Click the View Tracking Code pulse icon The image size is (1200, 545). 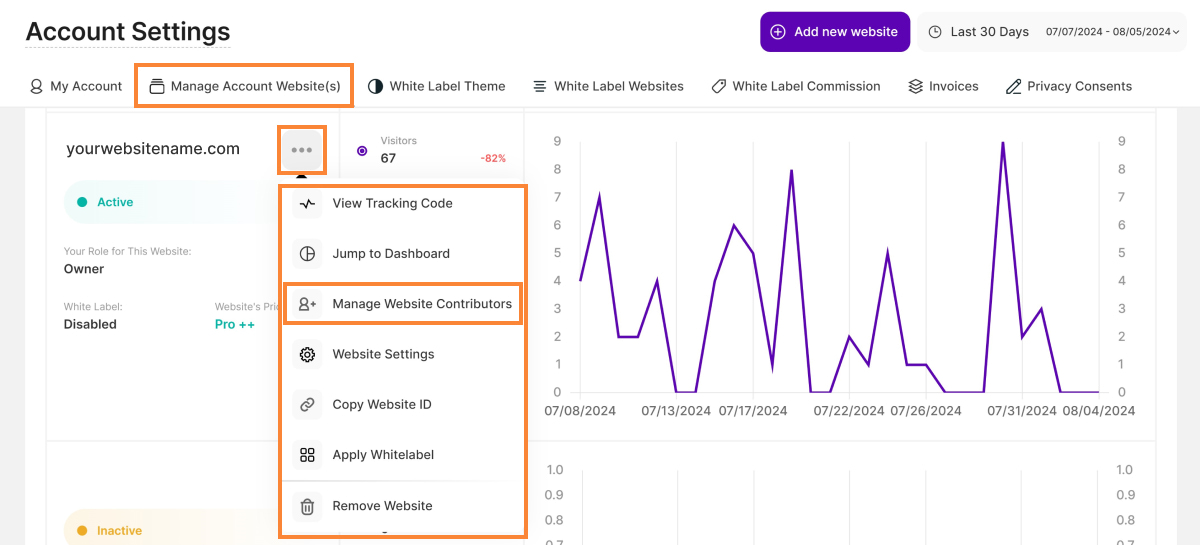308,203
